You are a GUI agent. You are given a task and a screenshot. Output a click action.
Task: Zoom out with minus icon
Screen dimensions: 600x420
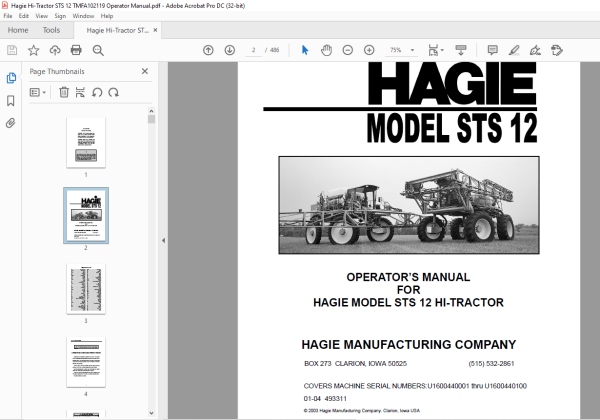pyautogui.click(x=347, y=50)
